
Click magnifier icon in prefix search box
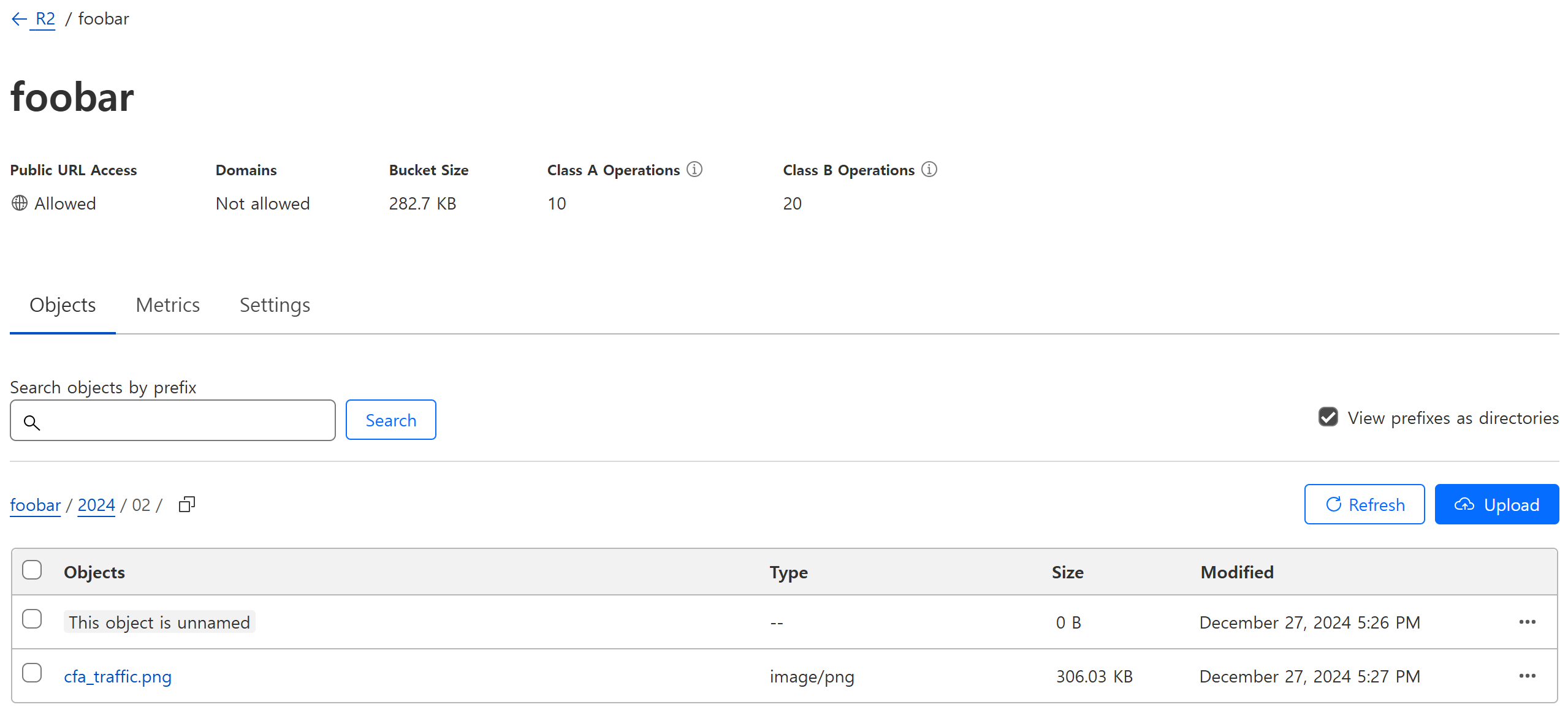coord(32,421)
